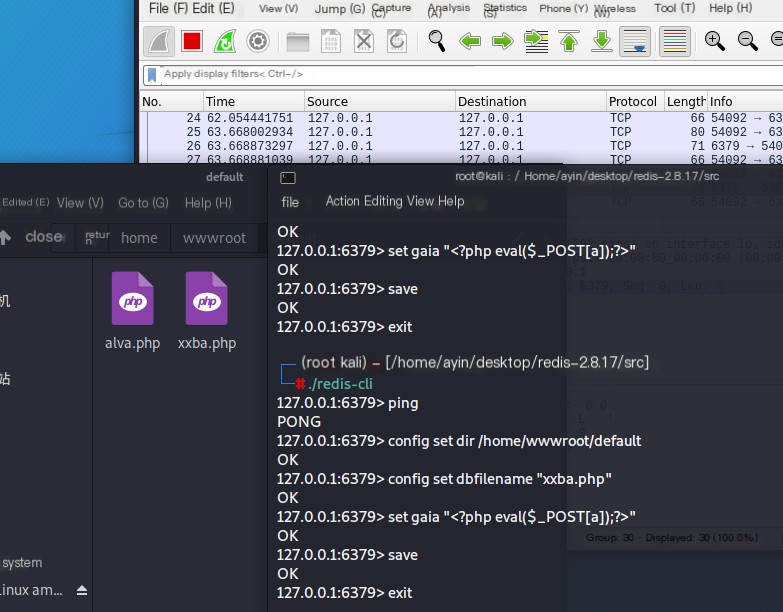The width and height of the screenshot is (783, 612).
Task: Open file manager Edited (E) menu
Action: point(25,202)
